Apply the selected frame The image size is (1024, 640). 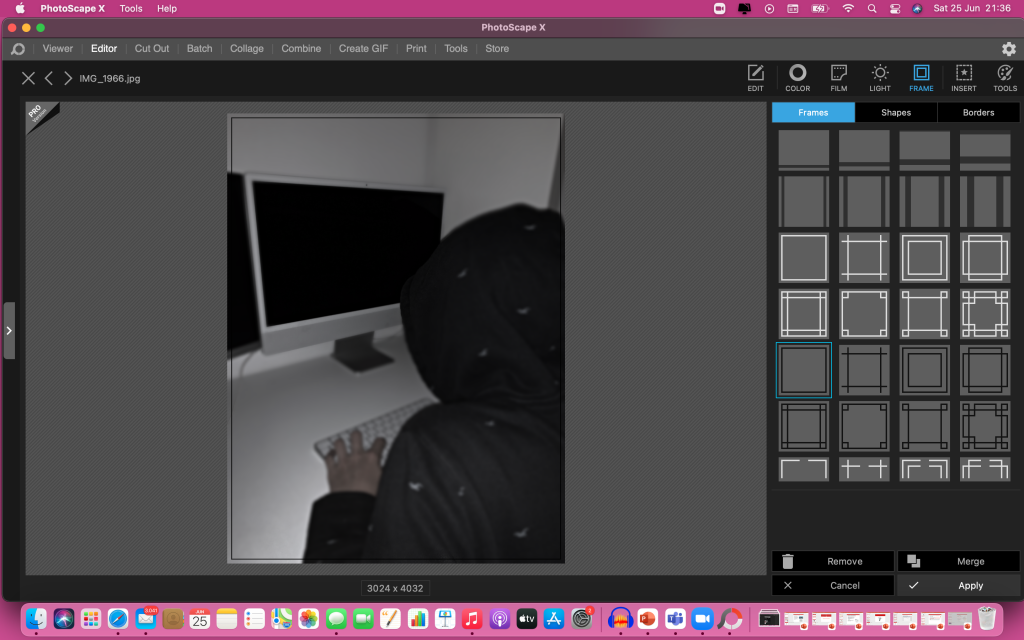958,585
